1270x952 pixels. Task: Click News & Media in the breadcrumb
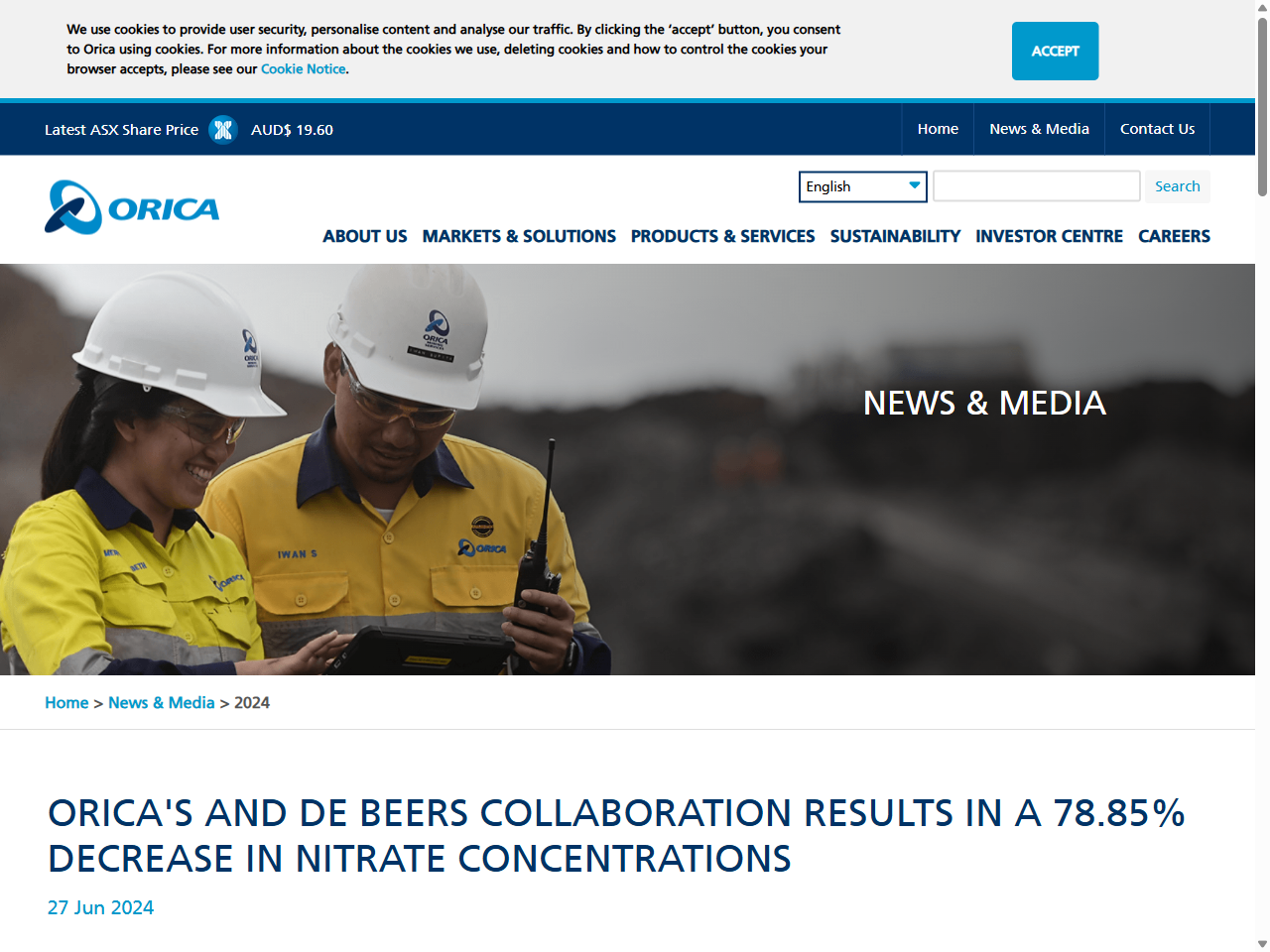[x=162, y=702]
